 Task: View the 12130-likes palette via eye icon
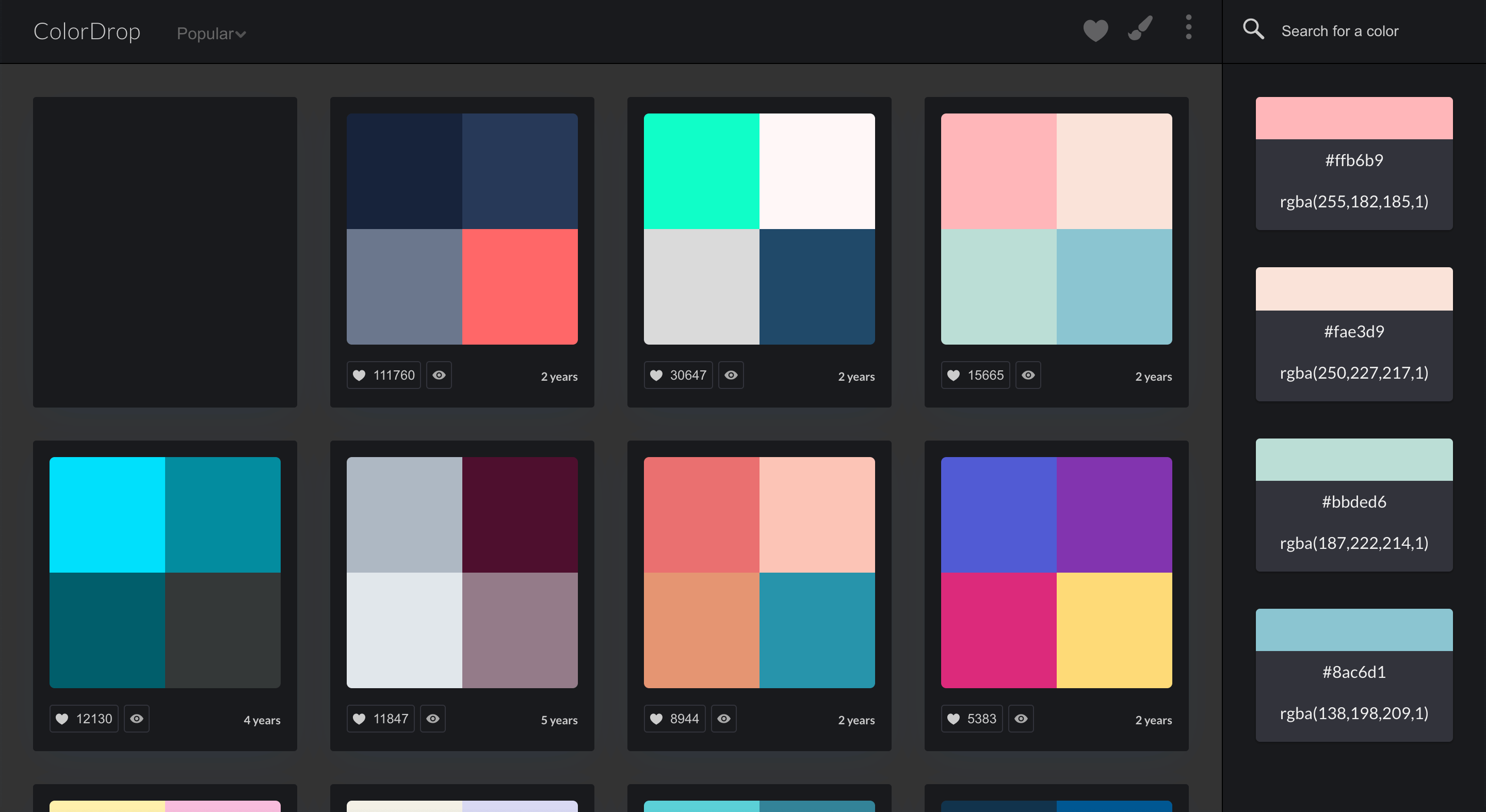[137, 719]
